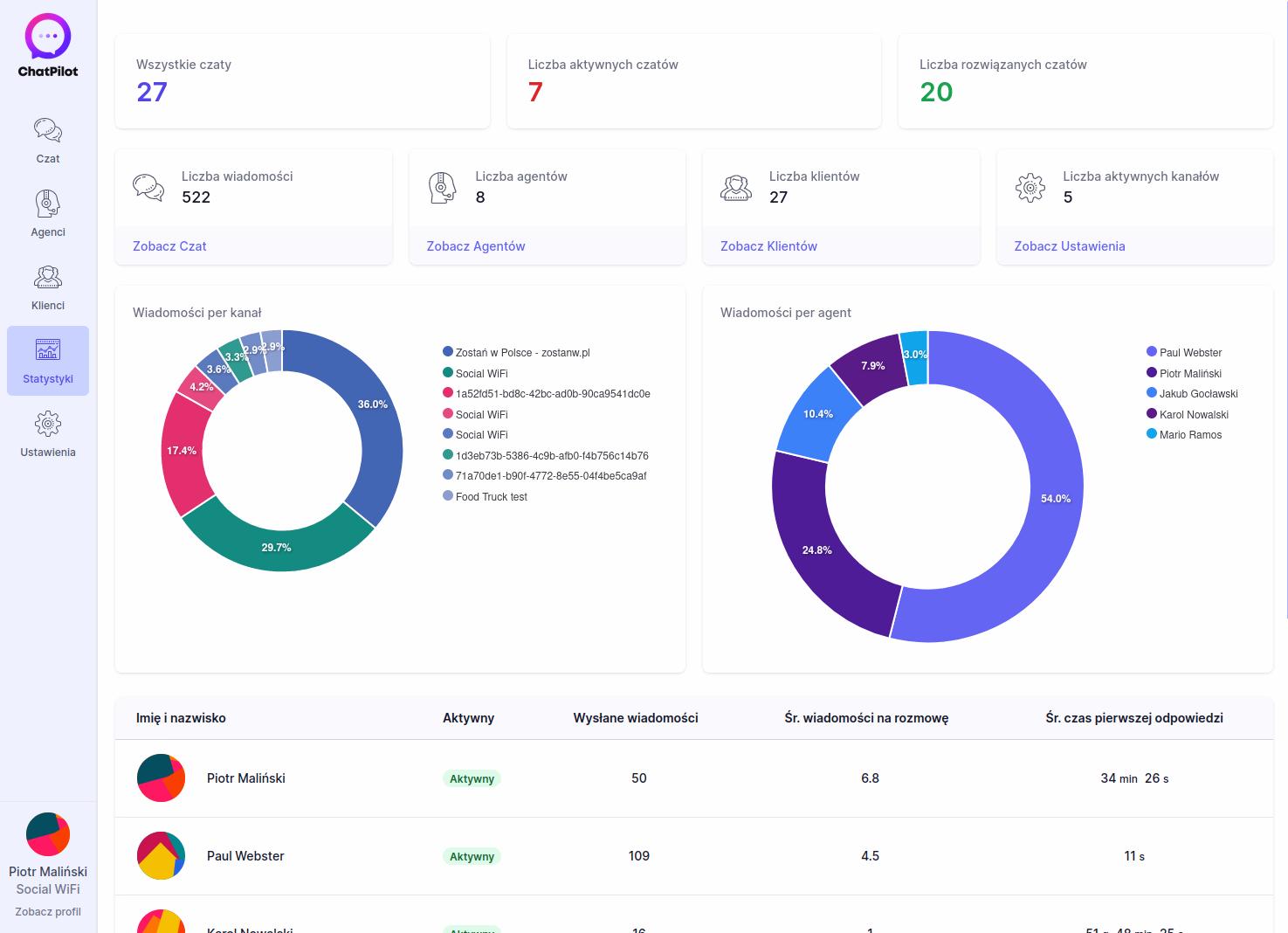
Task: Open Zobacz Ustawienia link
Action: click(1070, 246)
